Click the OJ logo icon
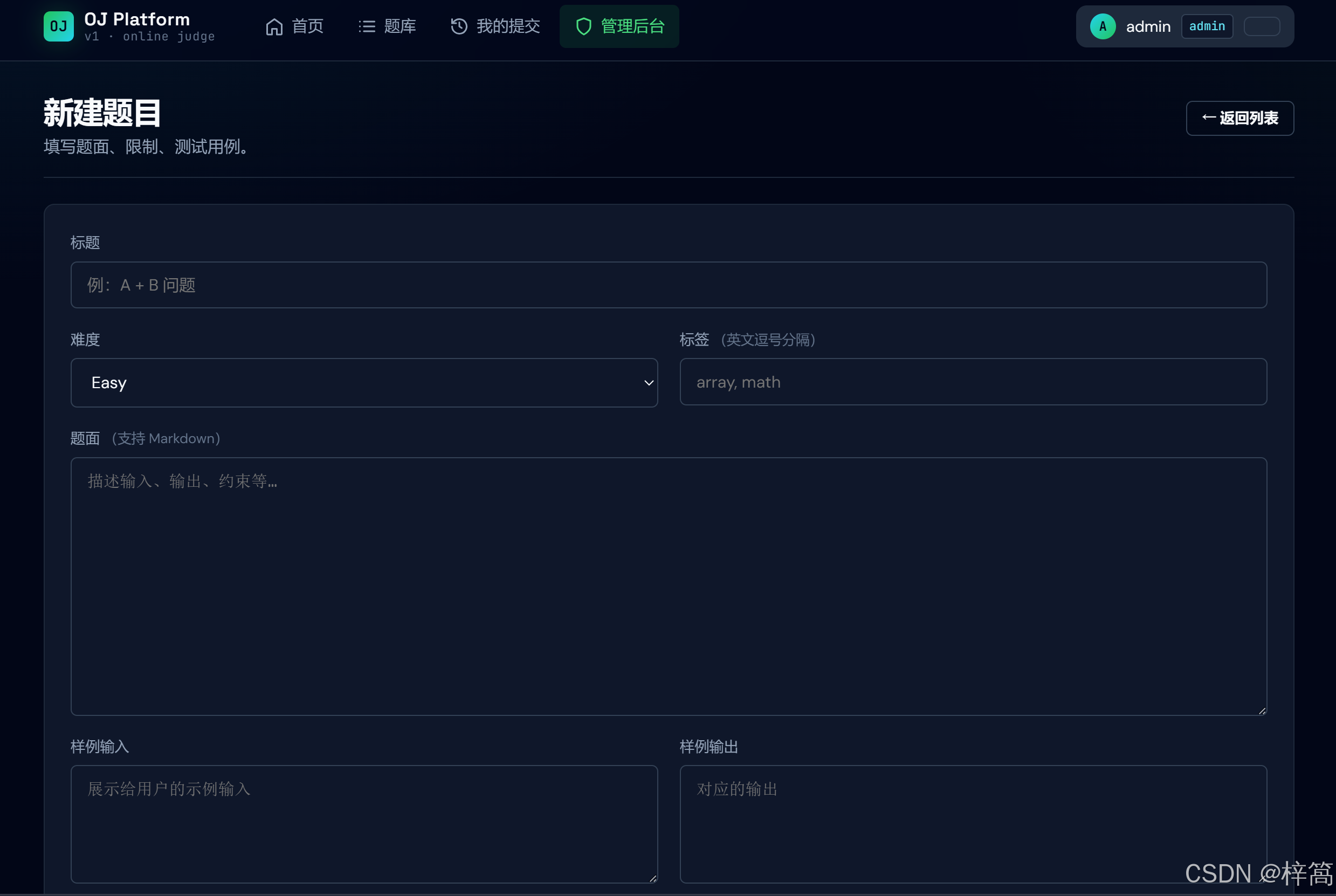Image resolution: width=1336 pixels, height=896 pixels. (58, 26)
